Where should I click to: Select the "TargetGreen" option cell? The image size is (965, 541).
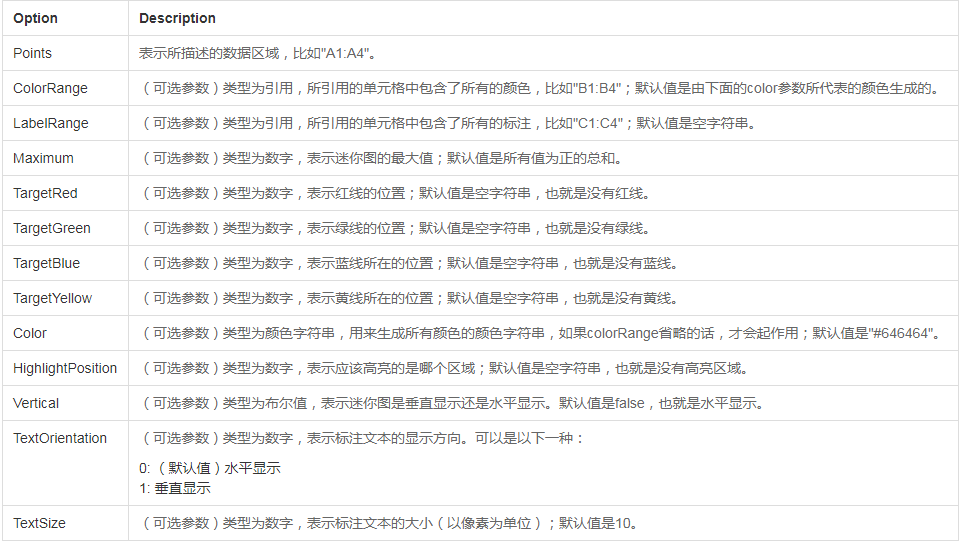tap(65, 228)
